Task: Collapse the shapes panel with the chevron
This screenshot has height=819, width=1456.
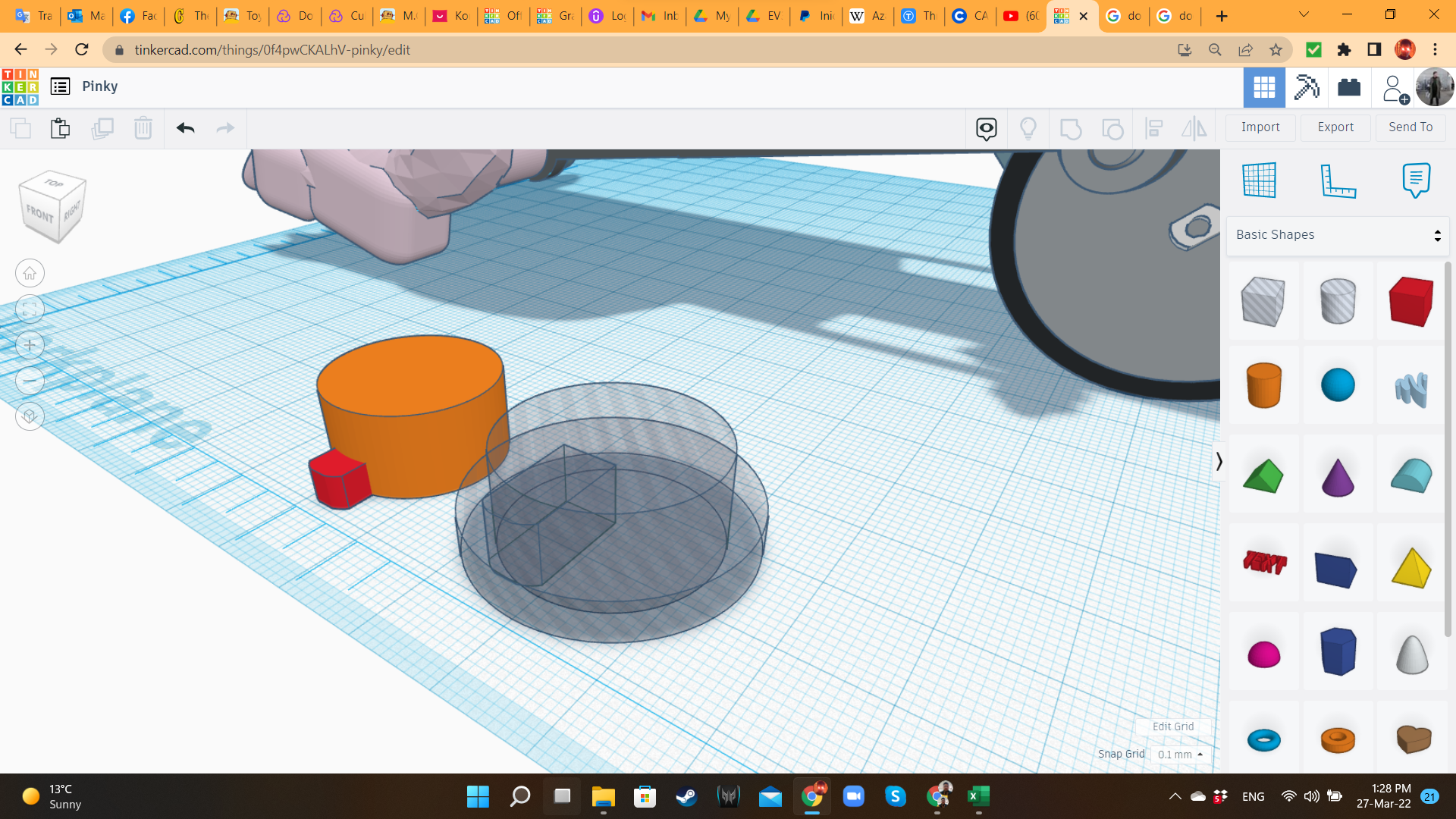Action: [1219, 461]
